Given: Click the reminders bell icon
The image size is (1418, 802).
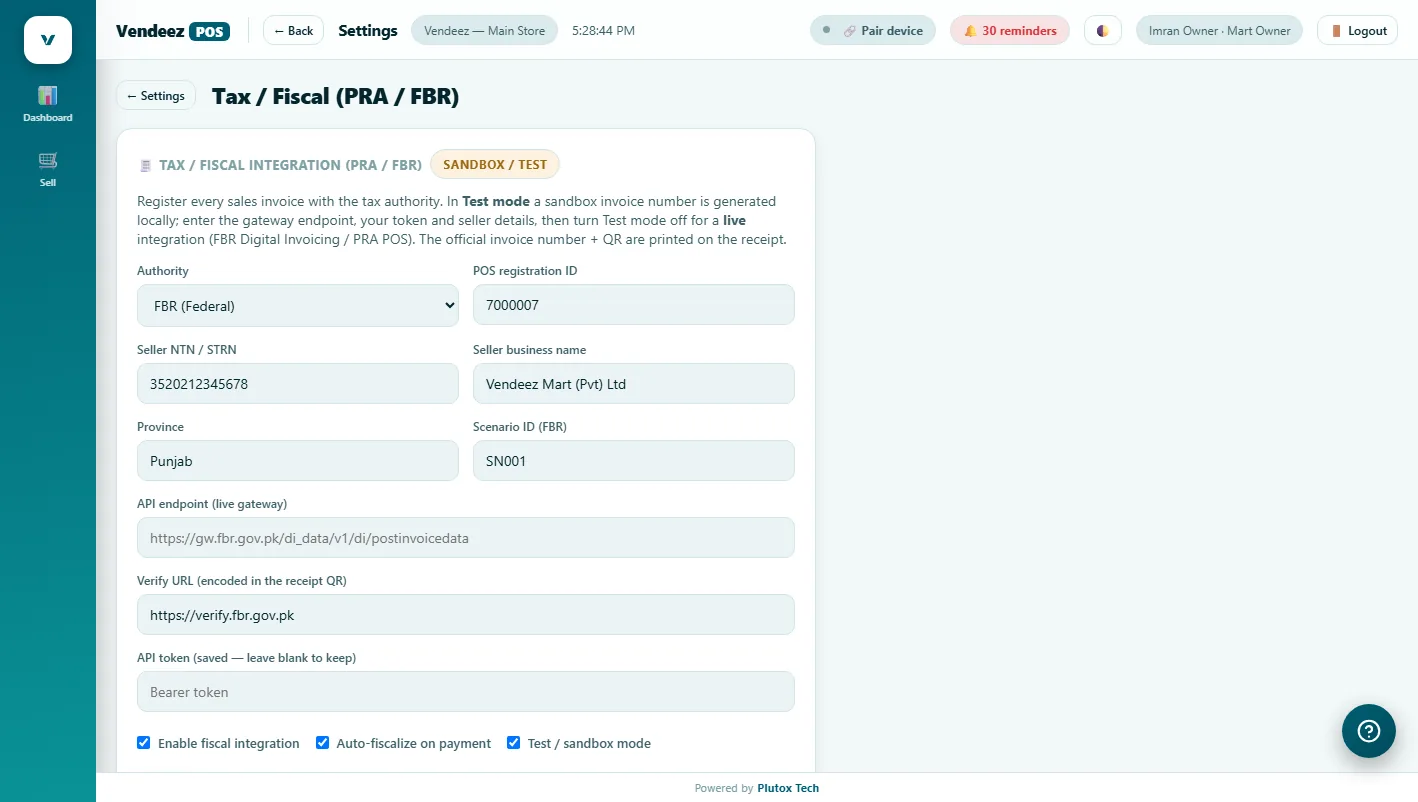Looking at the screenshot, I should 970,31.
